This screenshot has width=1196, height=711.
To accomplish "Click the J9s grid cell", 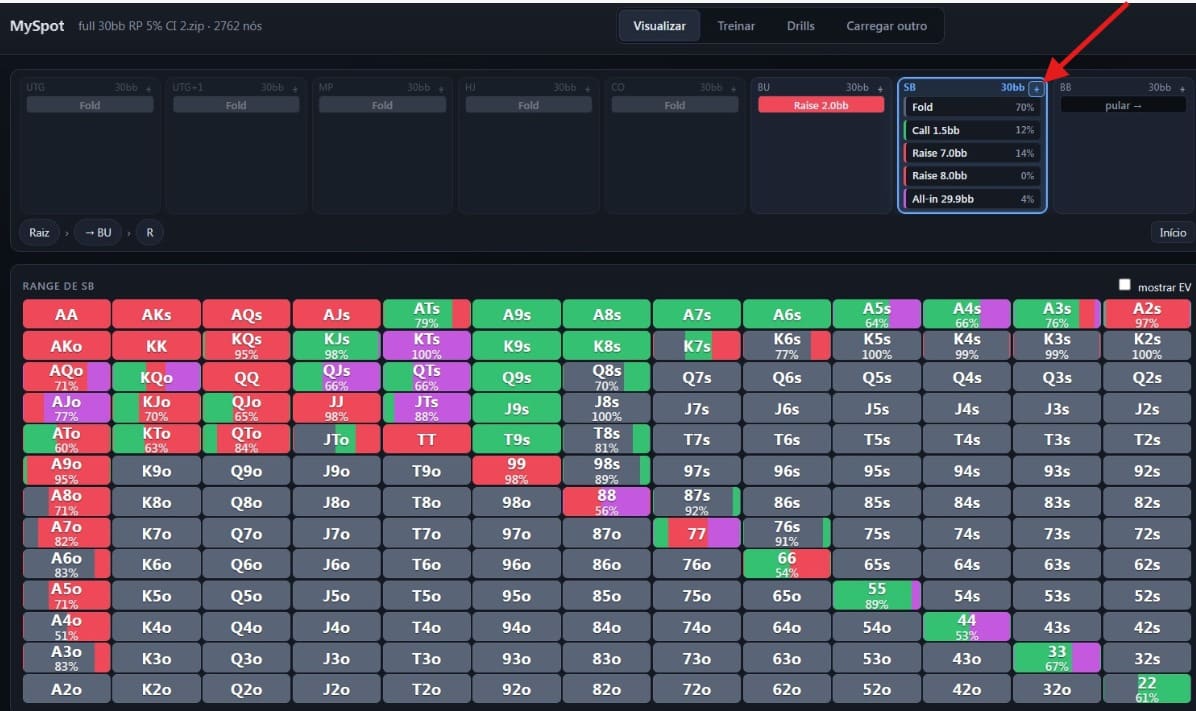I will click(x=516, y=408).
